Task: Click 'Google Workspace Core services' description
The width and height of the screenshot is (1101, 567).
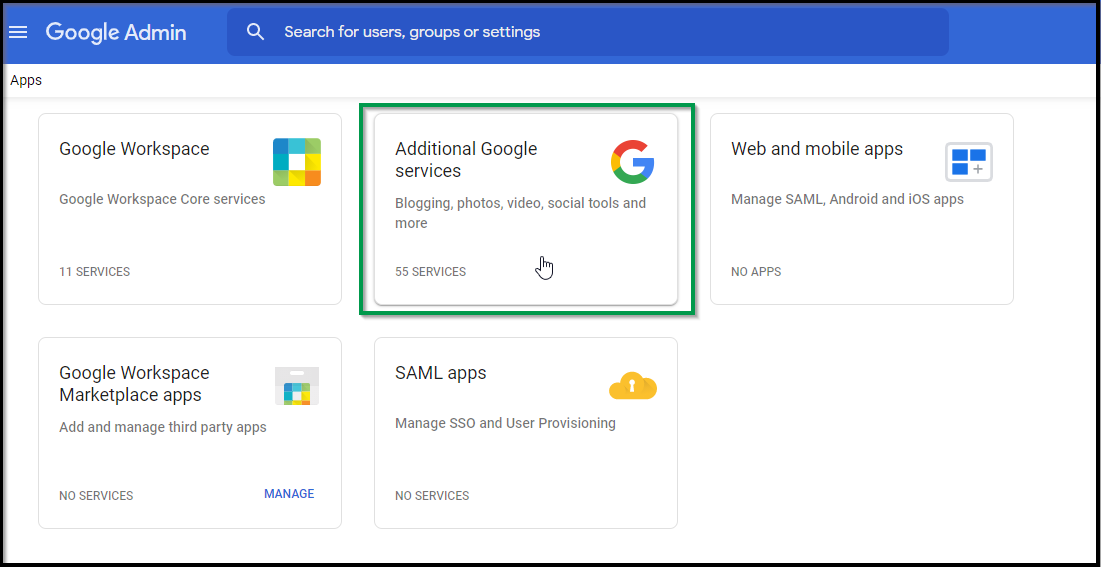Action: coord(162,200)
